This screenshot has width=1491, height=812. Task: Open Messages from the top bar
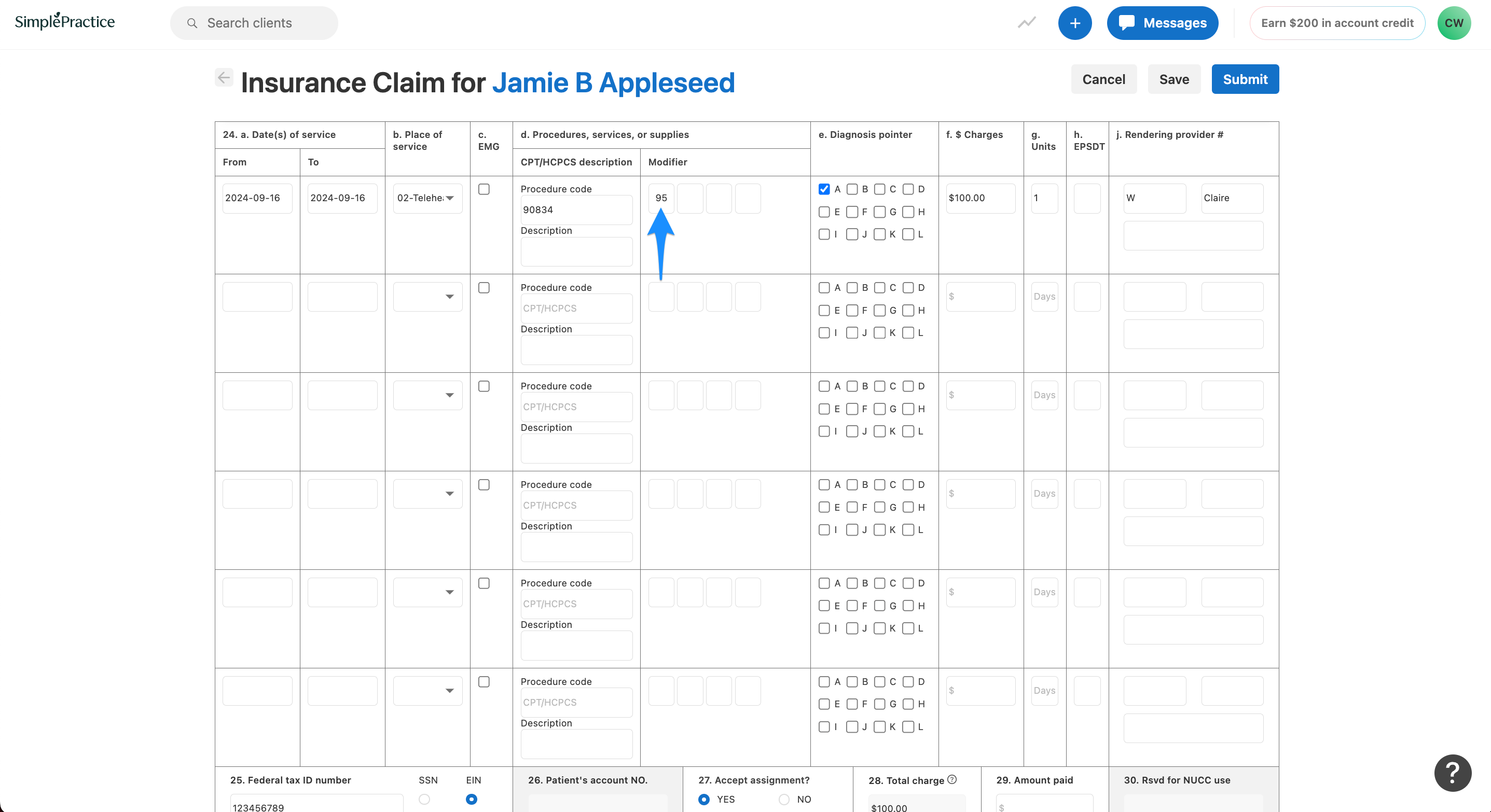[x=1162, y=23]
